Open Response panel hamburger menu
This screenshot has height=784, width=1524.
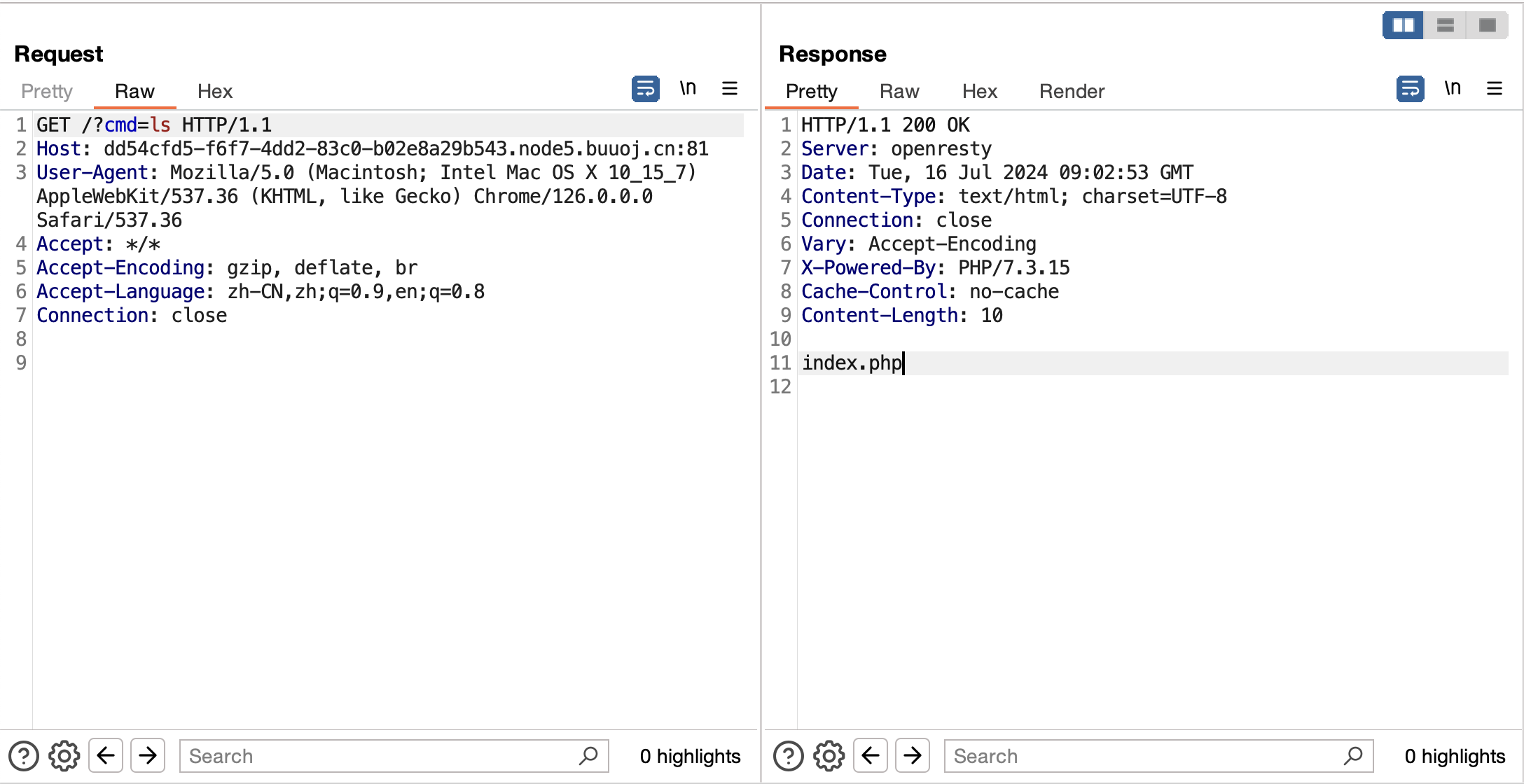[x=1495, y=88]
